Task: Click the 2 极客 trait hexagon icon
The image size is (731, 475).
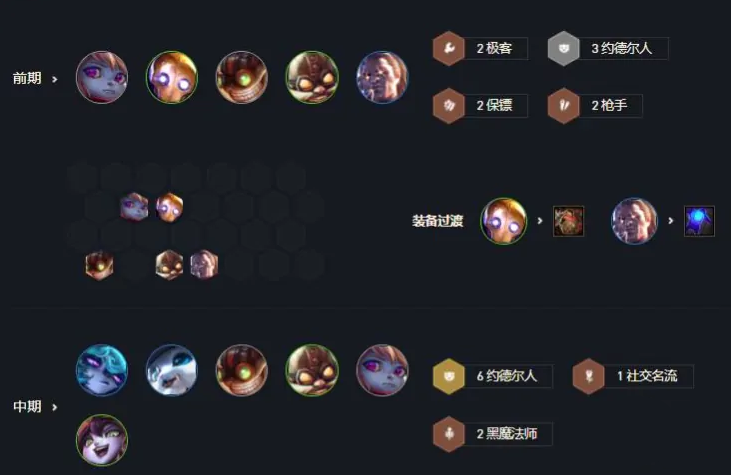Action: point(448,48)
